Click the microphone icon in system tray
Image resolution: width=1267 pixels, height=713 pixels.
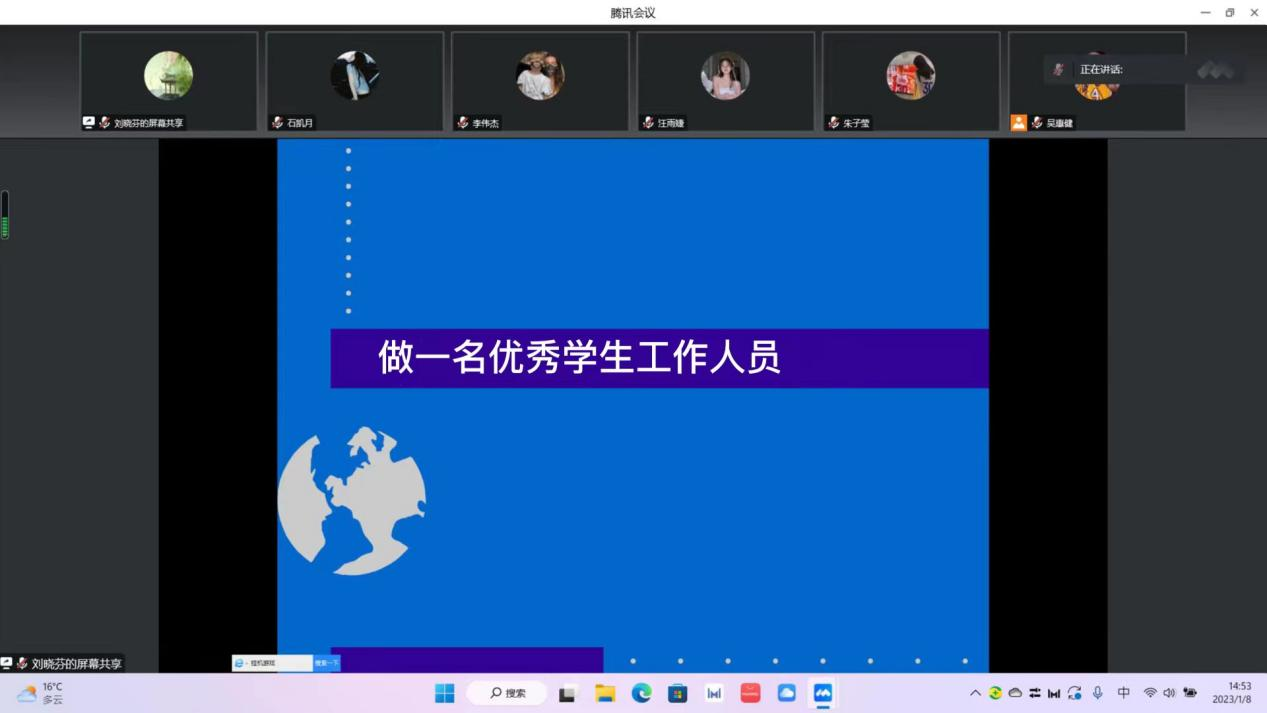tap(1097, 693)
